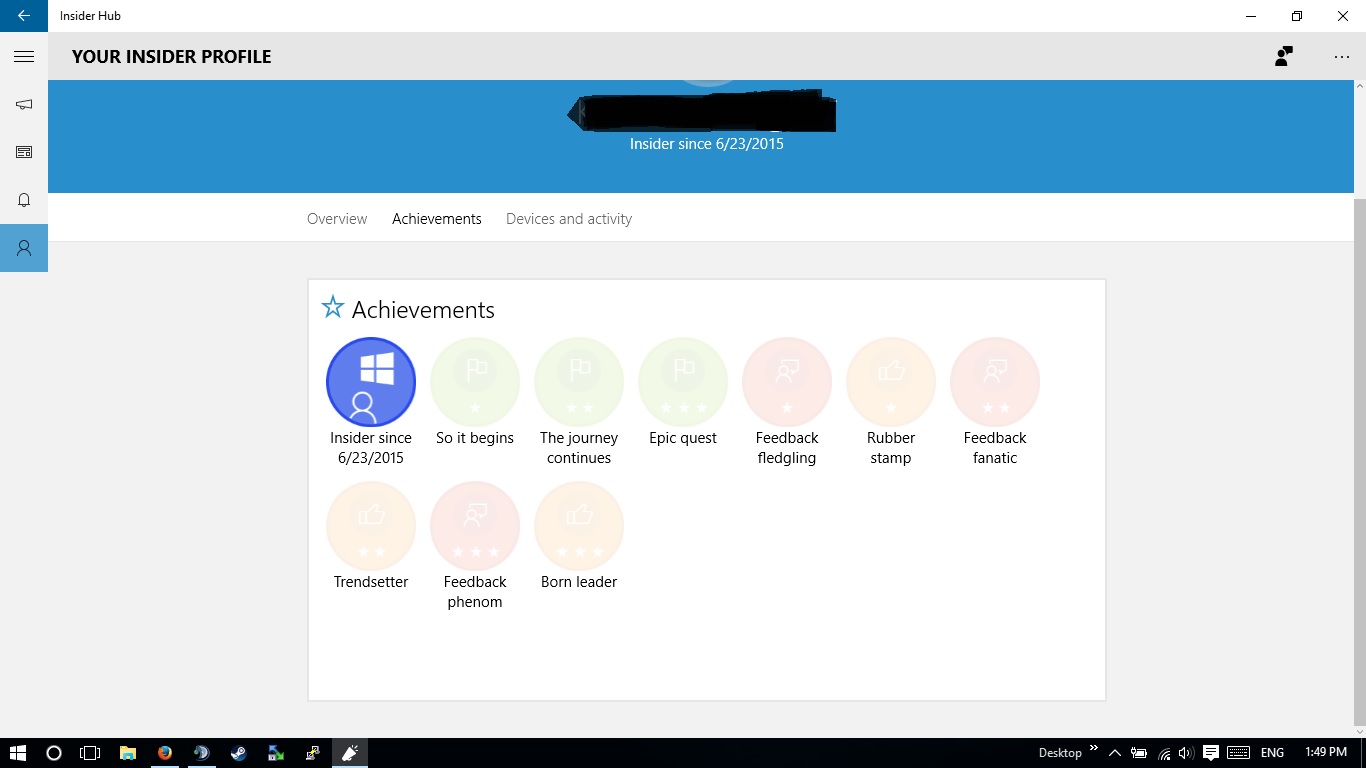Open the touch keyboard tray icon
This screenshot has width=1366, height=768.
coord(1238,753)
